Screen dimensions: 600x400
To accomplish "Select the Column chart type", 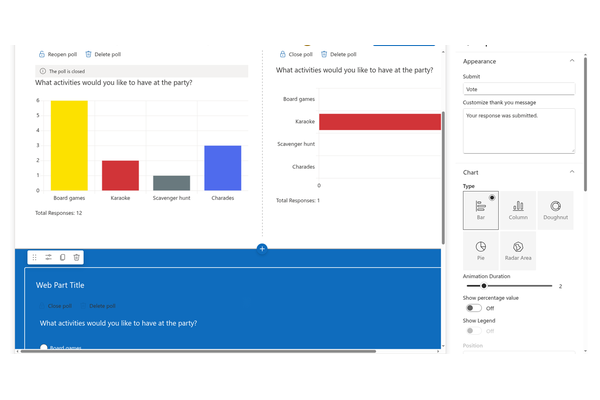I will point(518,211).
